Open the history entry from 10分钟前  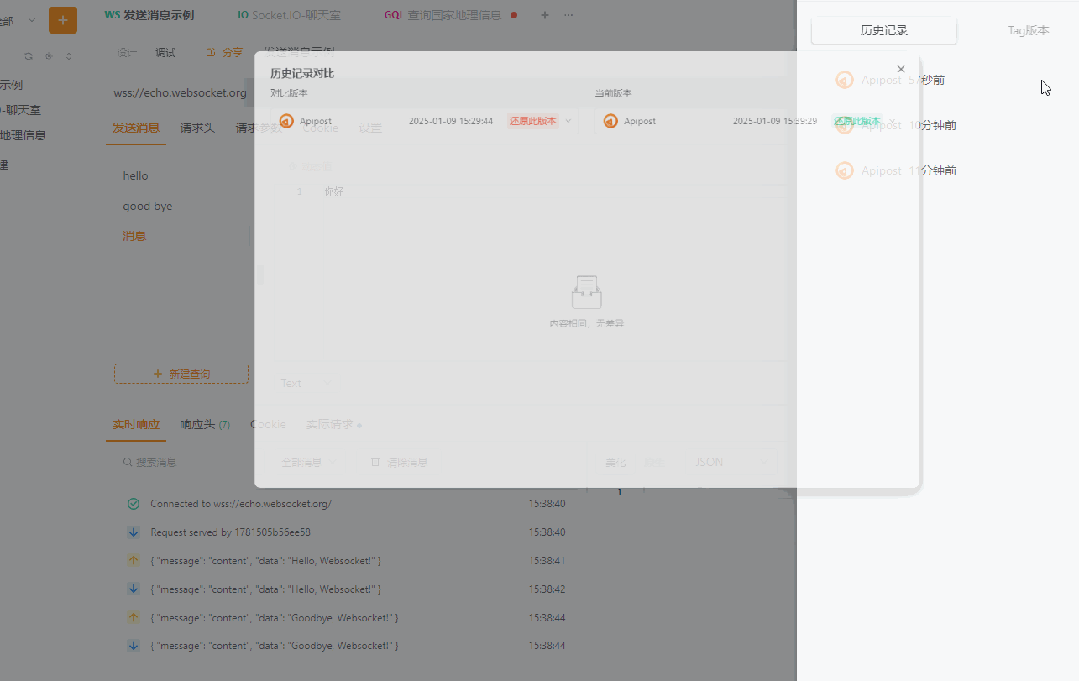[895, 125]
